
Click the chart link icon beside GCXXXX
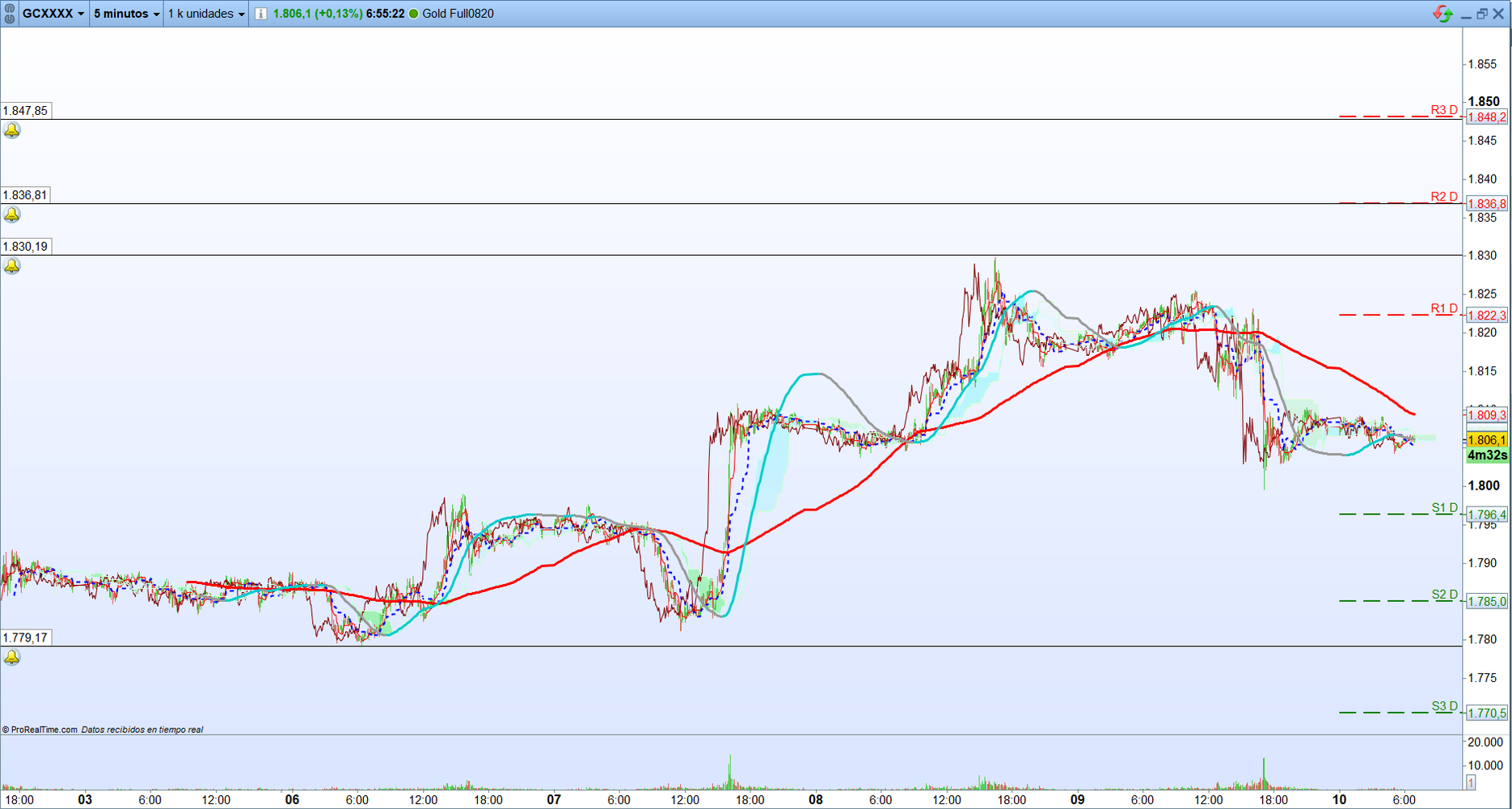[10, 14]
